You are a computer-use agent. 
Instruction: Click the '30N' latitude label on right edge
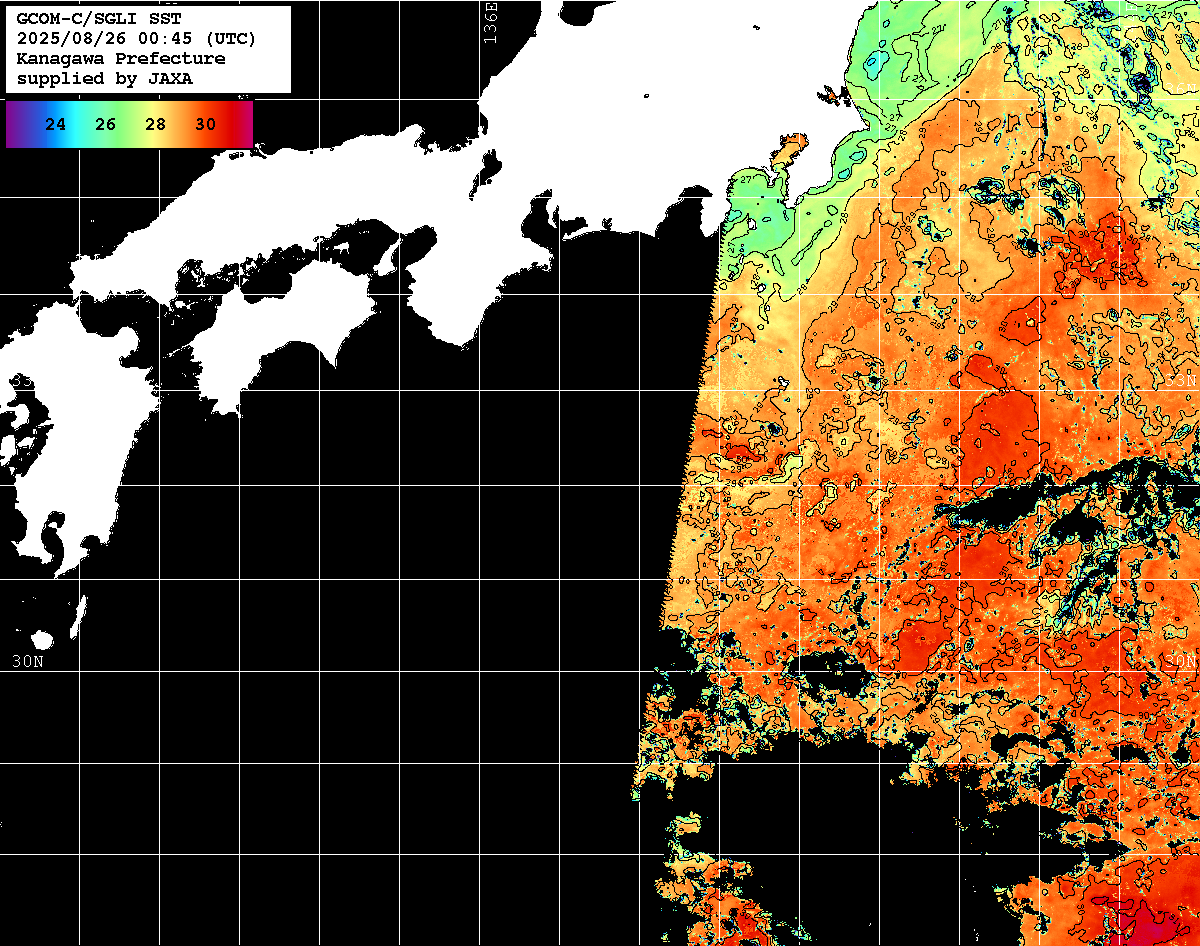1181,661
